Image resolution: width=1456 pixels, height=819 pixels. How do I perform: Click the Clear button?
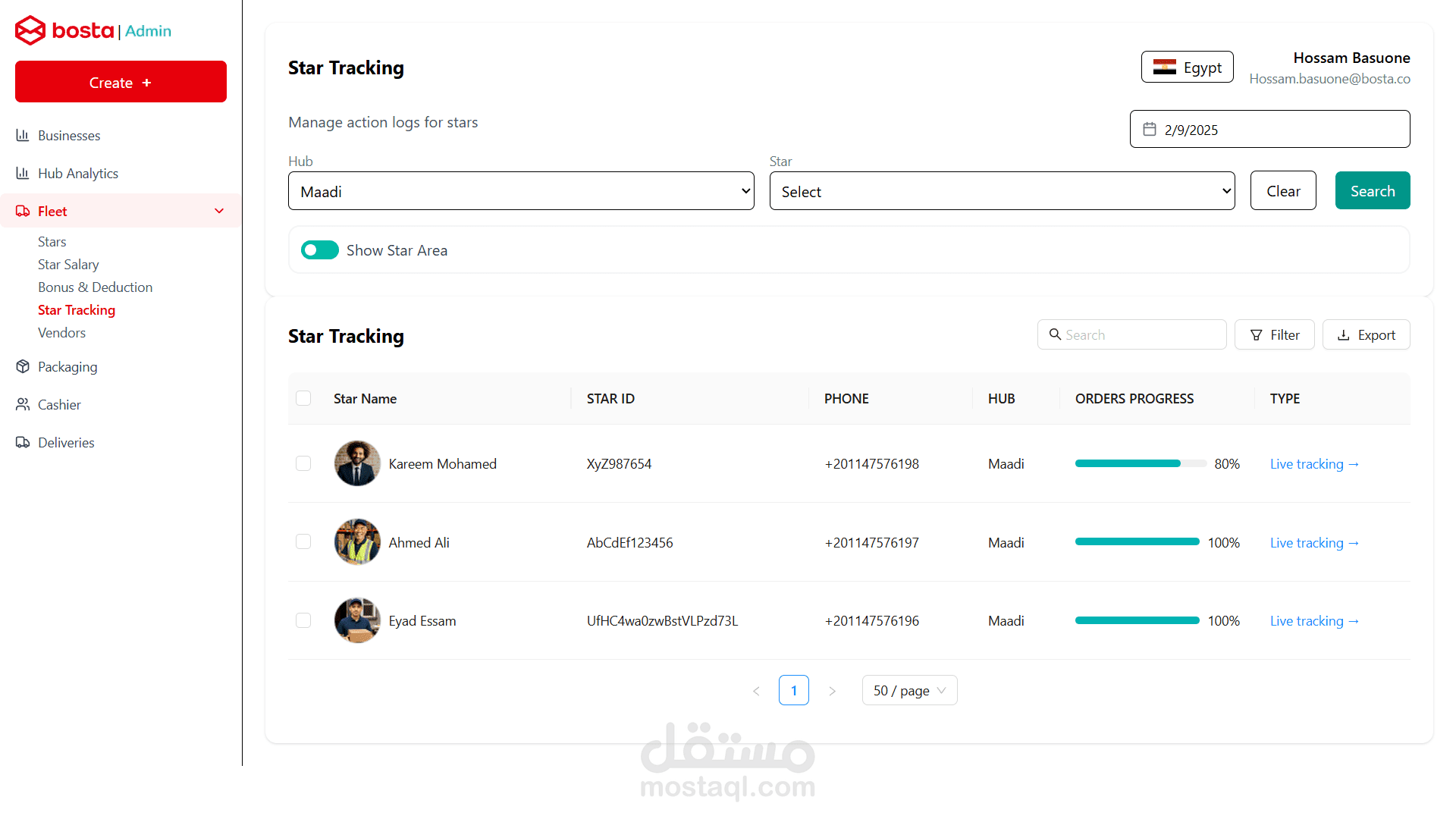[x=1283, y=190]
